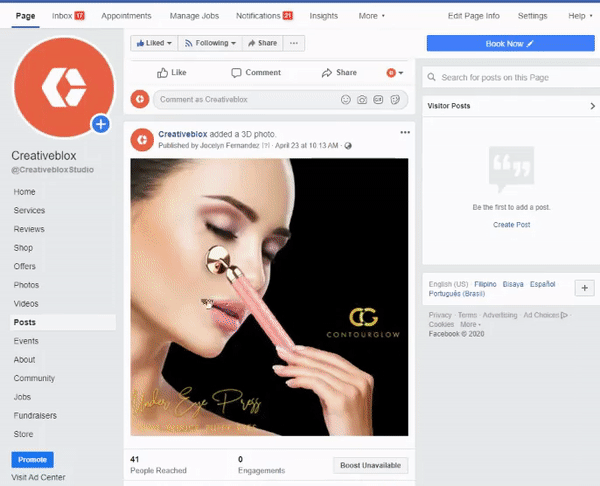Click the Create Post link

(511, 225)
